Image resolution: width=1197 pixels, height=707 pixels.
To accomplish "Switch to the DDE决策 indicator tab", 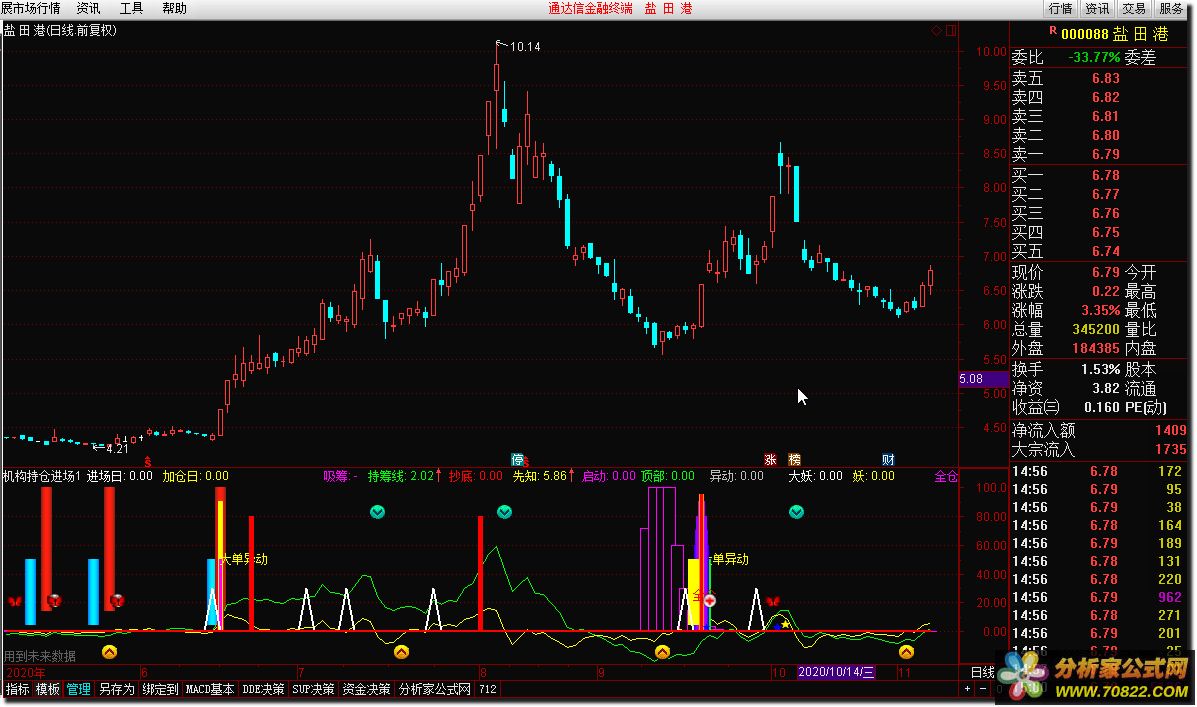I will tap(263, 689).
